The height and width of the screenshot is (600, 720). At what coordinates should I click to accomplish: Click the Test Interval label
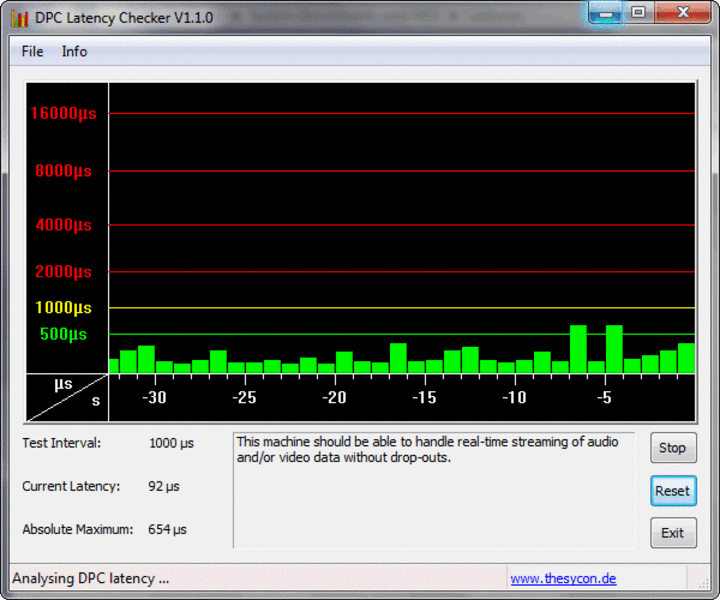click(x=62, y=443)
